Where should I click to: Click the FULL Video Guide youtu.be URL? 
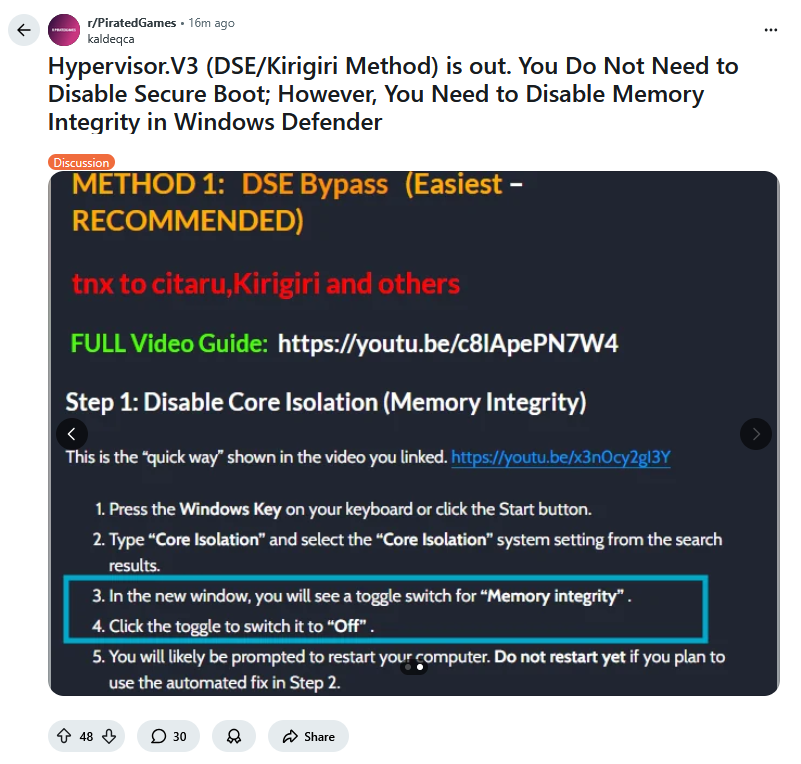pyautogui.click(x=448, y=344)
